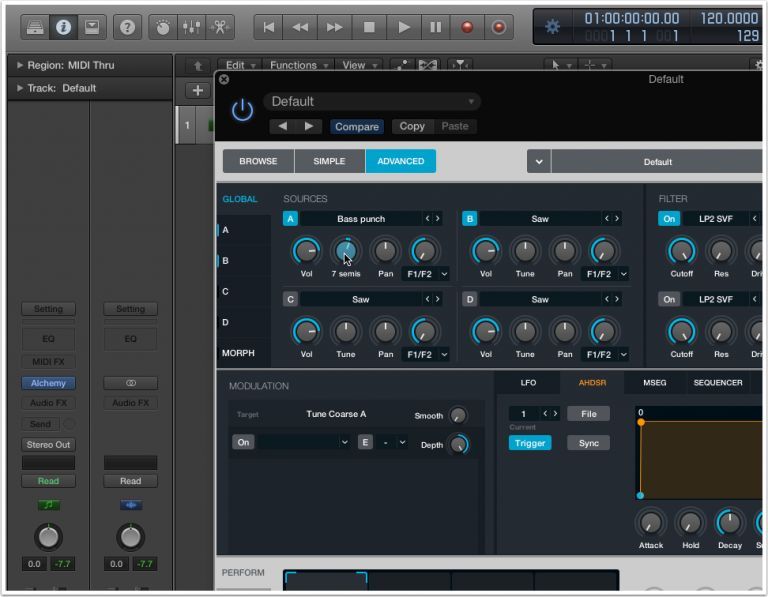Click the up arrow track hierarchy button
Viewport: 768px width, 597px height.
pos(198,65)
